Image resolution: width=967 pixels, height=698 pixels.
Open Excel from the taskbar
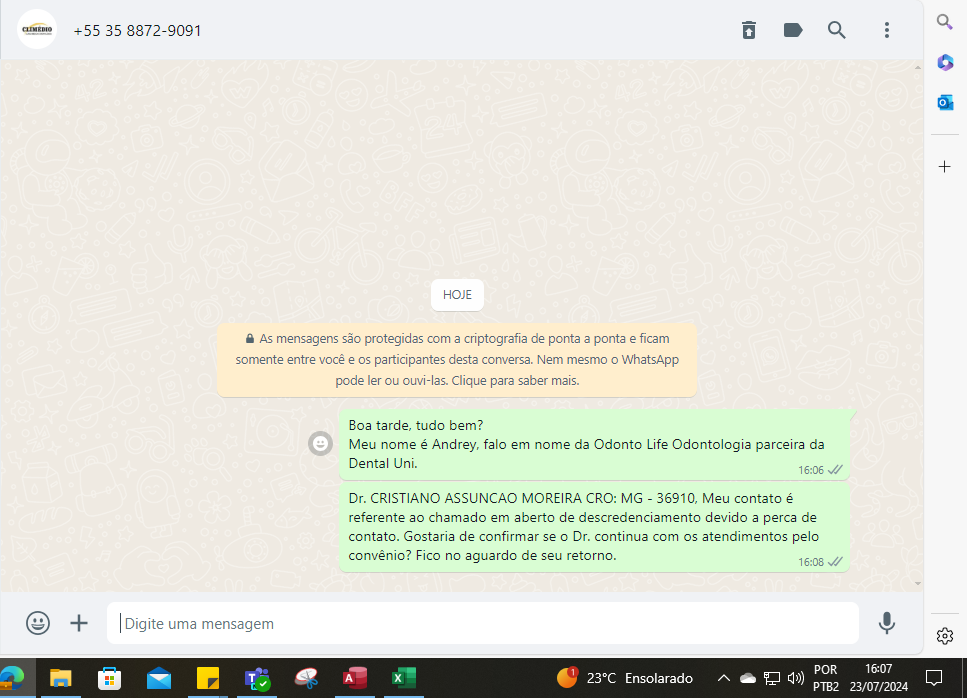[x=403, y=678]
